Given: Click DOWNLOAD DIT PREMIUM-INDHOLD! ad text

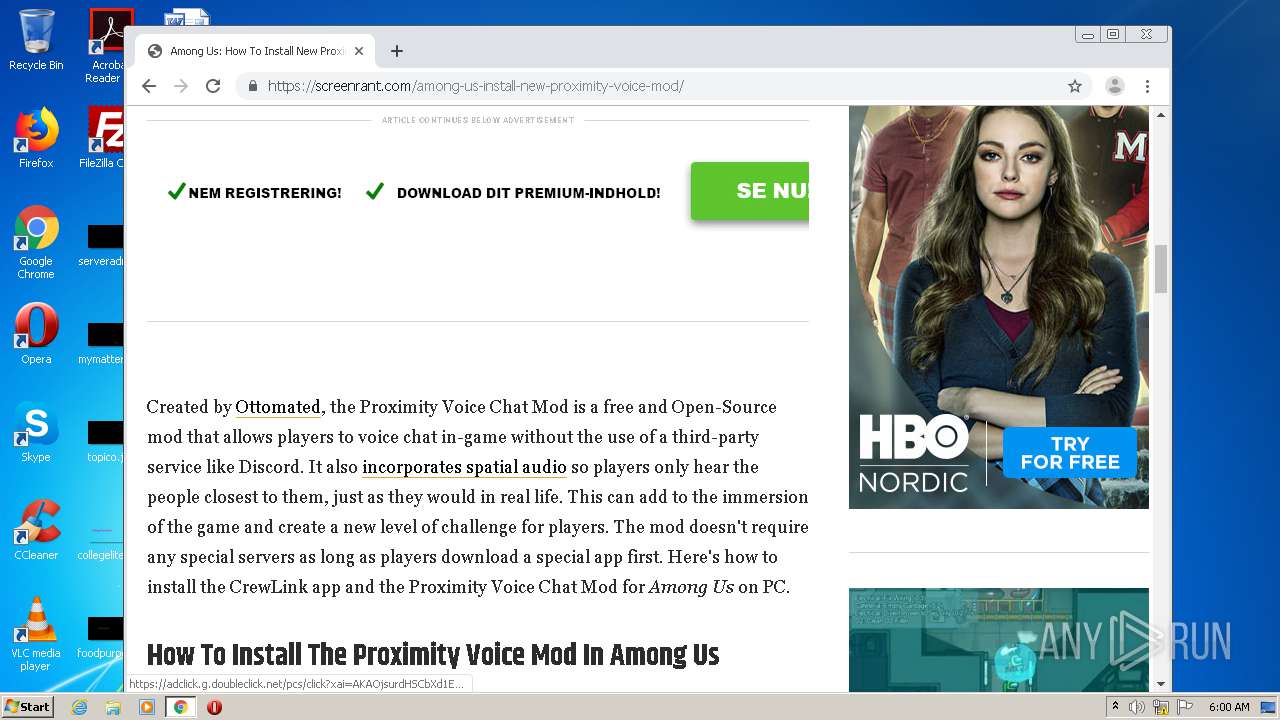Looking at the screenshot, I should (x=529, y=193).
